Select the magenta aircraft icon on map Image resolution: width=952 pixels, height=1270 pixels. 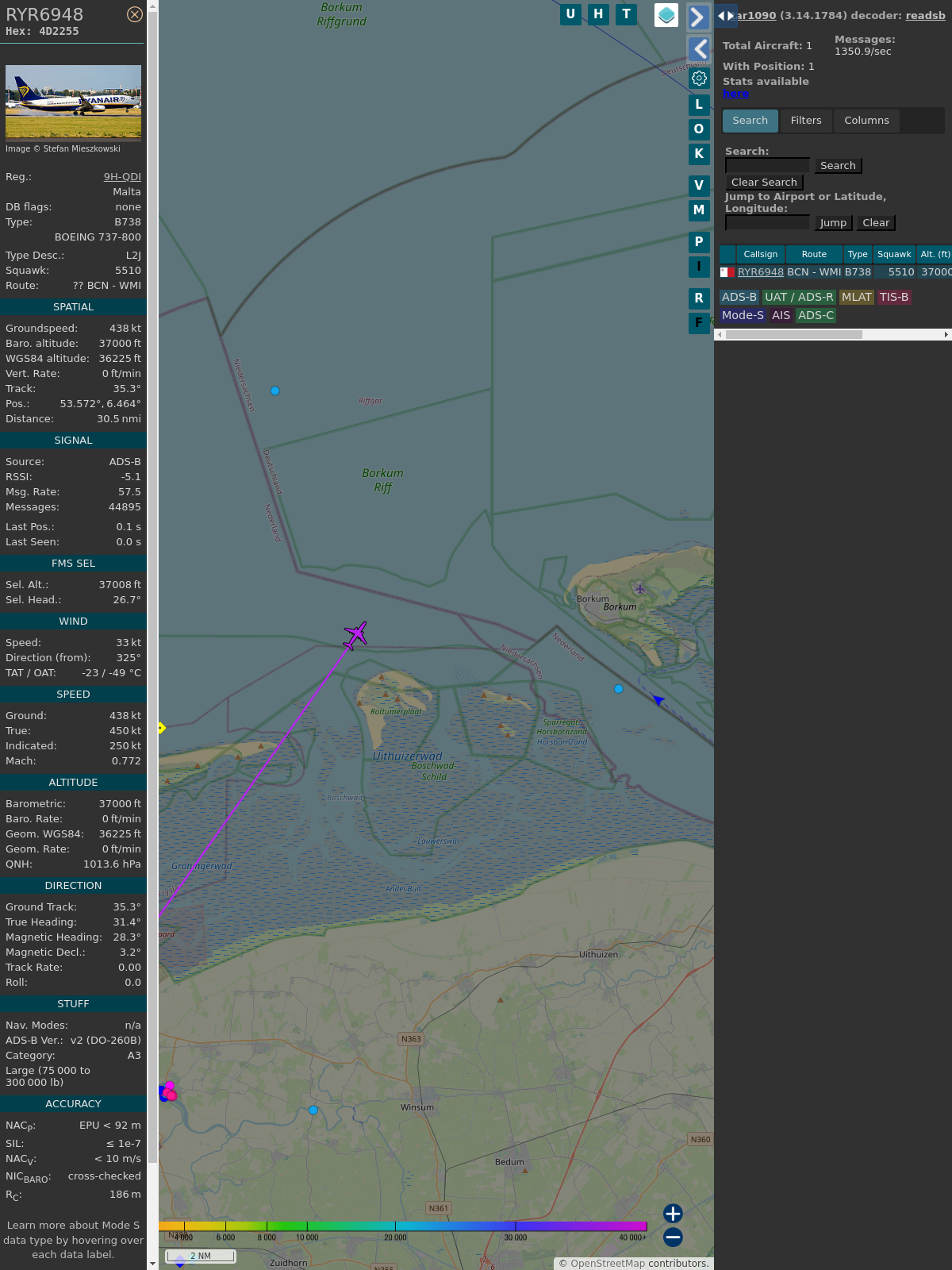[355, 635]
